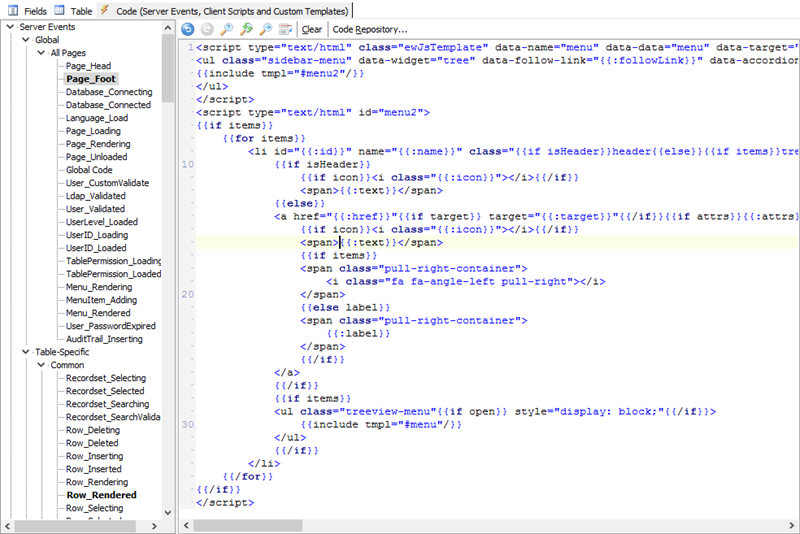The height and width of the screenshot is (534, 800).
Task: Select AuditTrail_Inserting event
Action: click(x=104, y=339)
